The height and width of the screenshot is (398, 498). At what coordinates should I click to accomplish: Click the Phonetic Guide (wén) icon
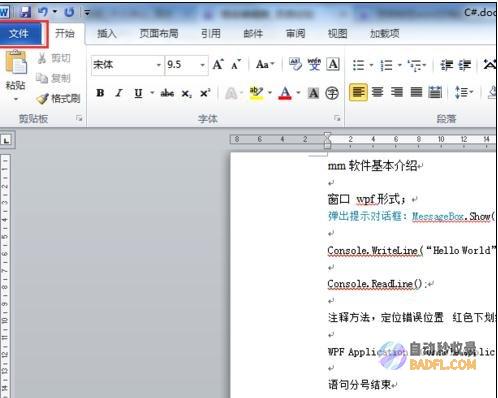pyautogui.click(x=314, y=64)
